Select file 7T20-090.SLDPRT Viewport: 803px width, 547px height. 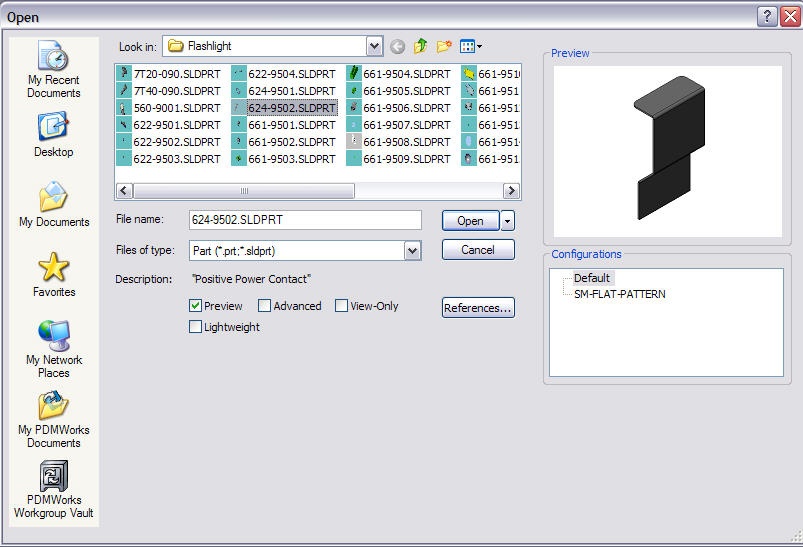point(169,74)
